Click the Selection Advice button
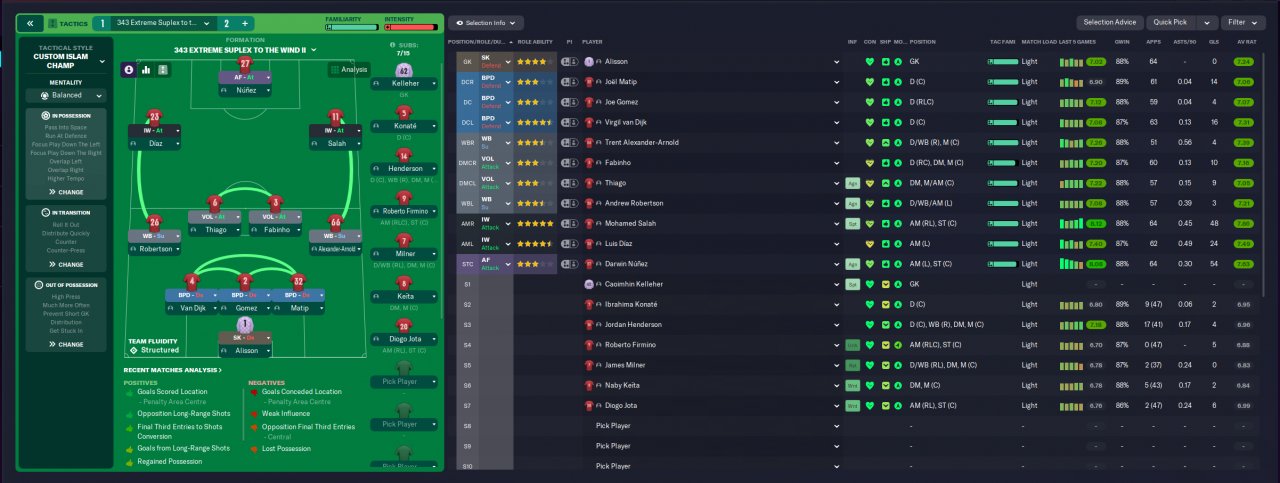 (x=1110, y=22)
